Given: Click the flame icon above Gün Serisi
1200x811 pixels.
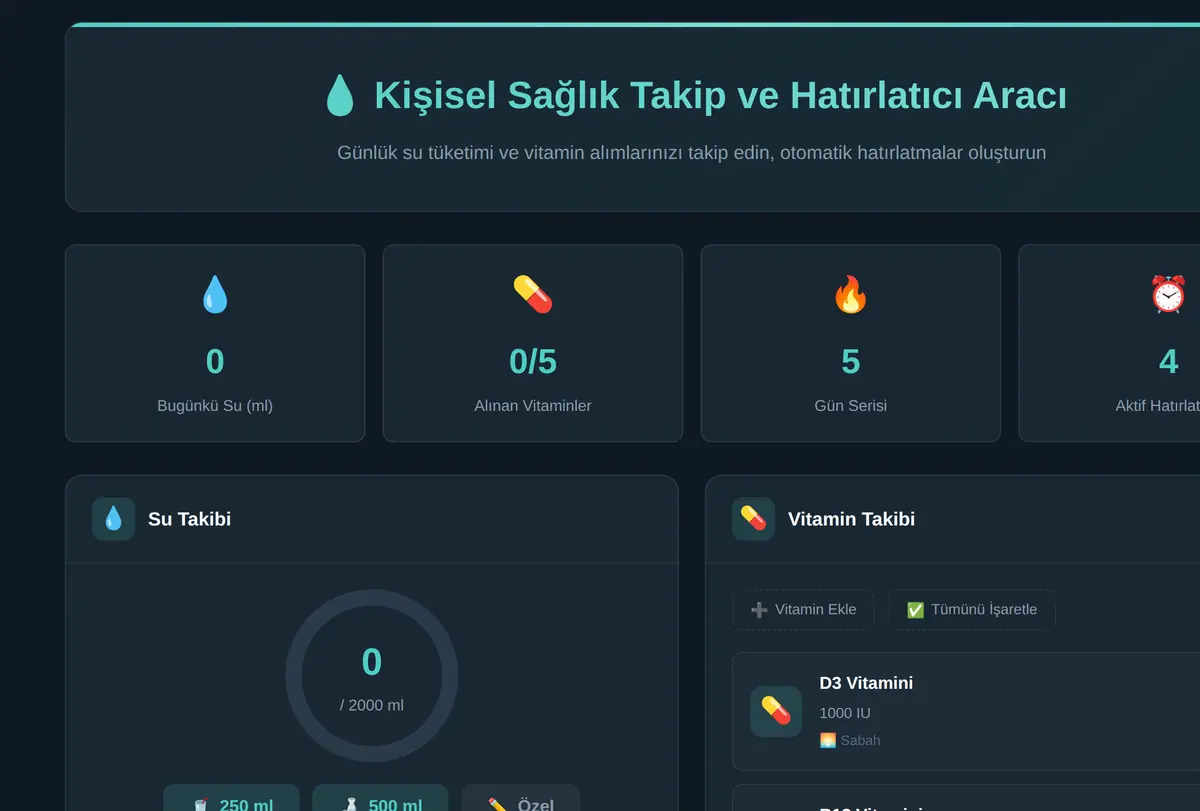Looking at the screenshot, I should click(x=851, y=295).
